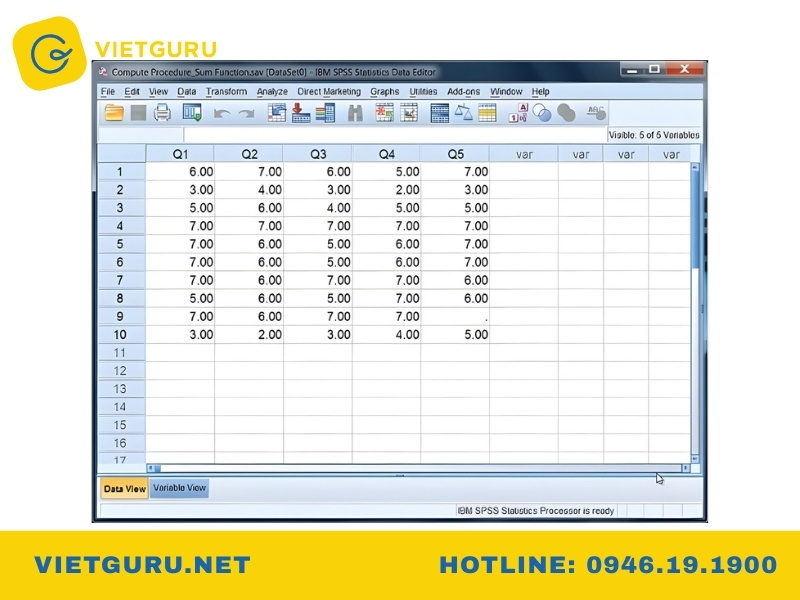Screen dimensions: 800x600
Task: Click the Undo arrow icon
Action: [221, 113]
